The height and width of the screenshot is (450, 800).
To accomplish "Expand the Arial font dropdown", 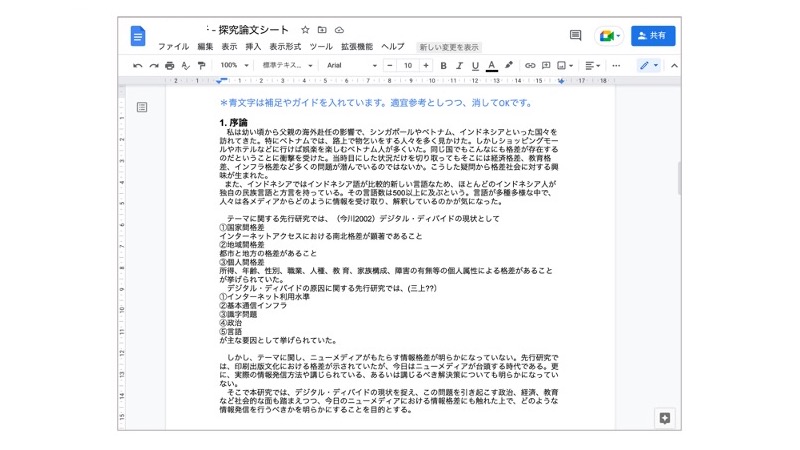I will point(351,65).
